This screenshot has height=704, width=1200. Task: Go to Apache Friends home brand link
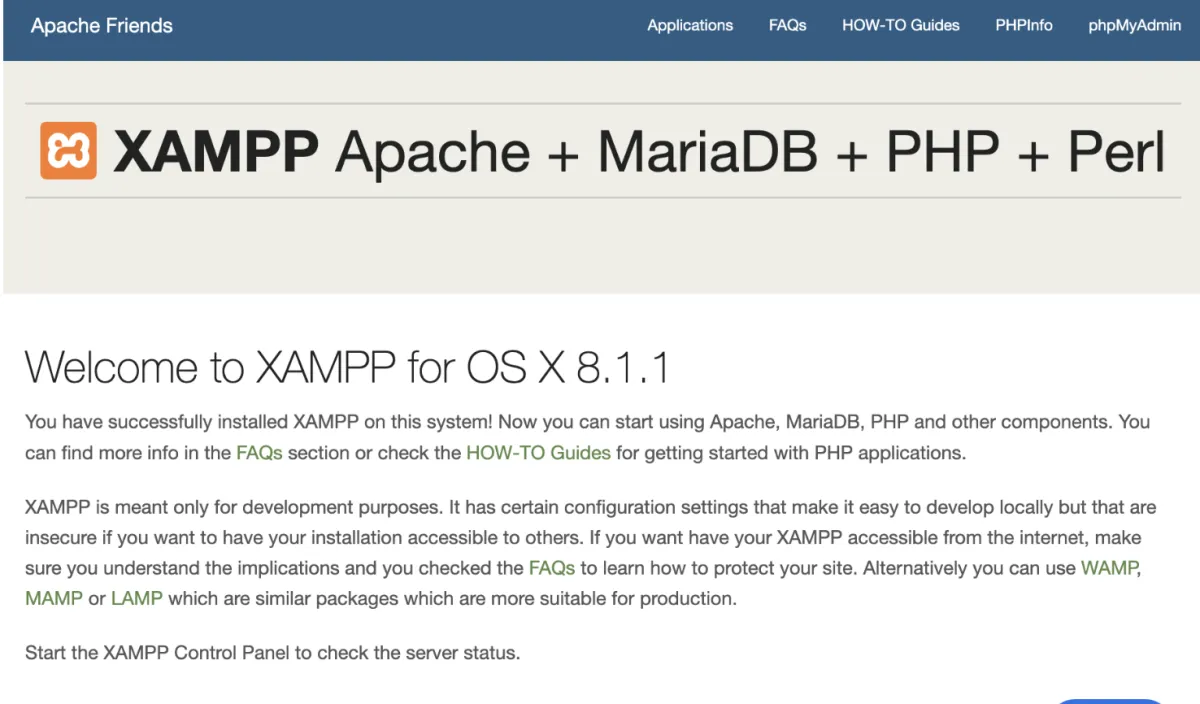[x=102, y=26]
